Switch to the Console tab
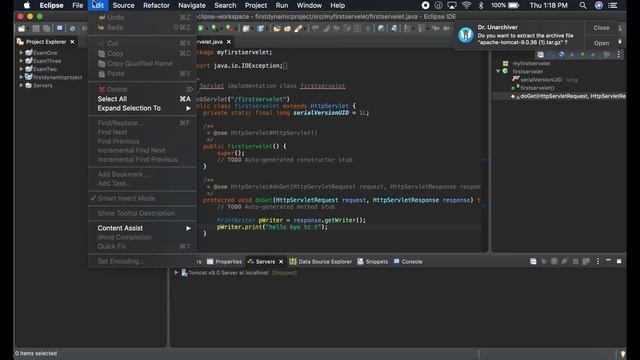This screenshot has width=640, height=360. [408, 262]
